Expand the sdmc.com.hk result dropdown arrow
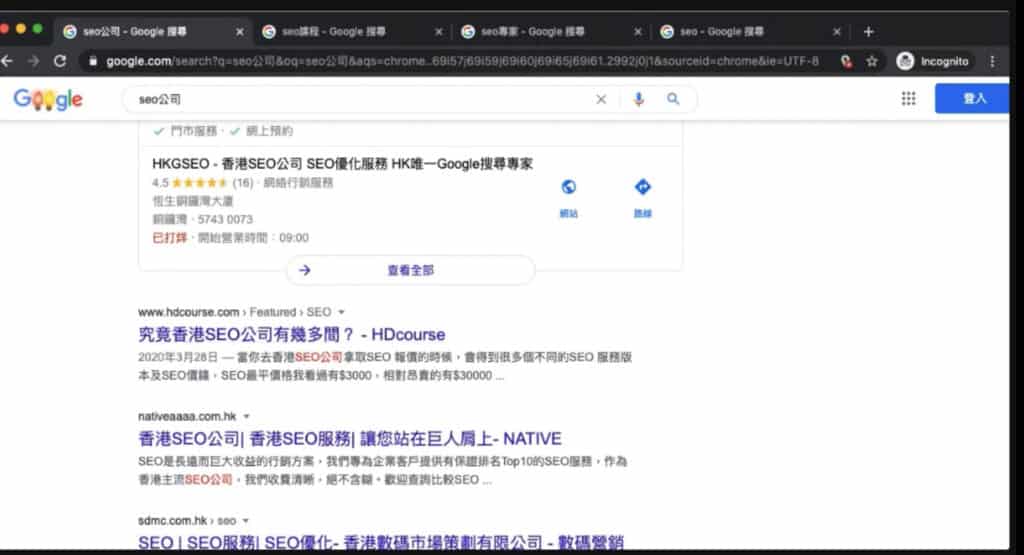1024x555 pixels. 246,520
